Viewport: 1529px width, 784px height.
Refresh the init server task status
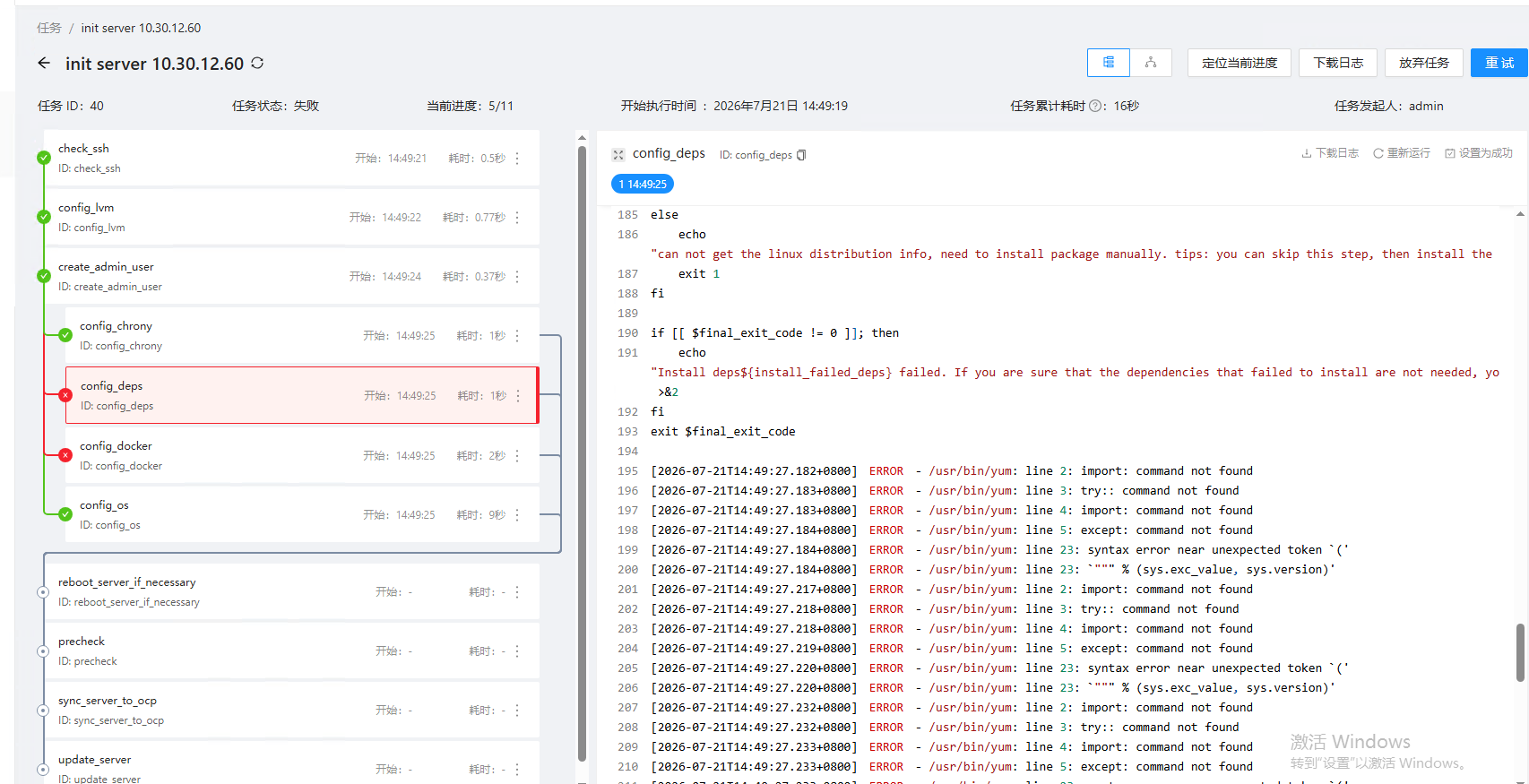tap(257, 63)
